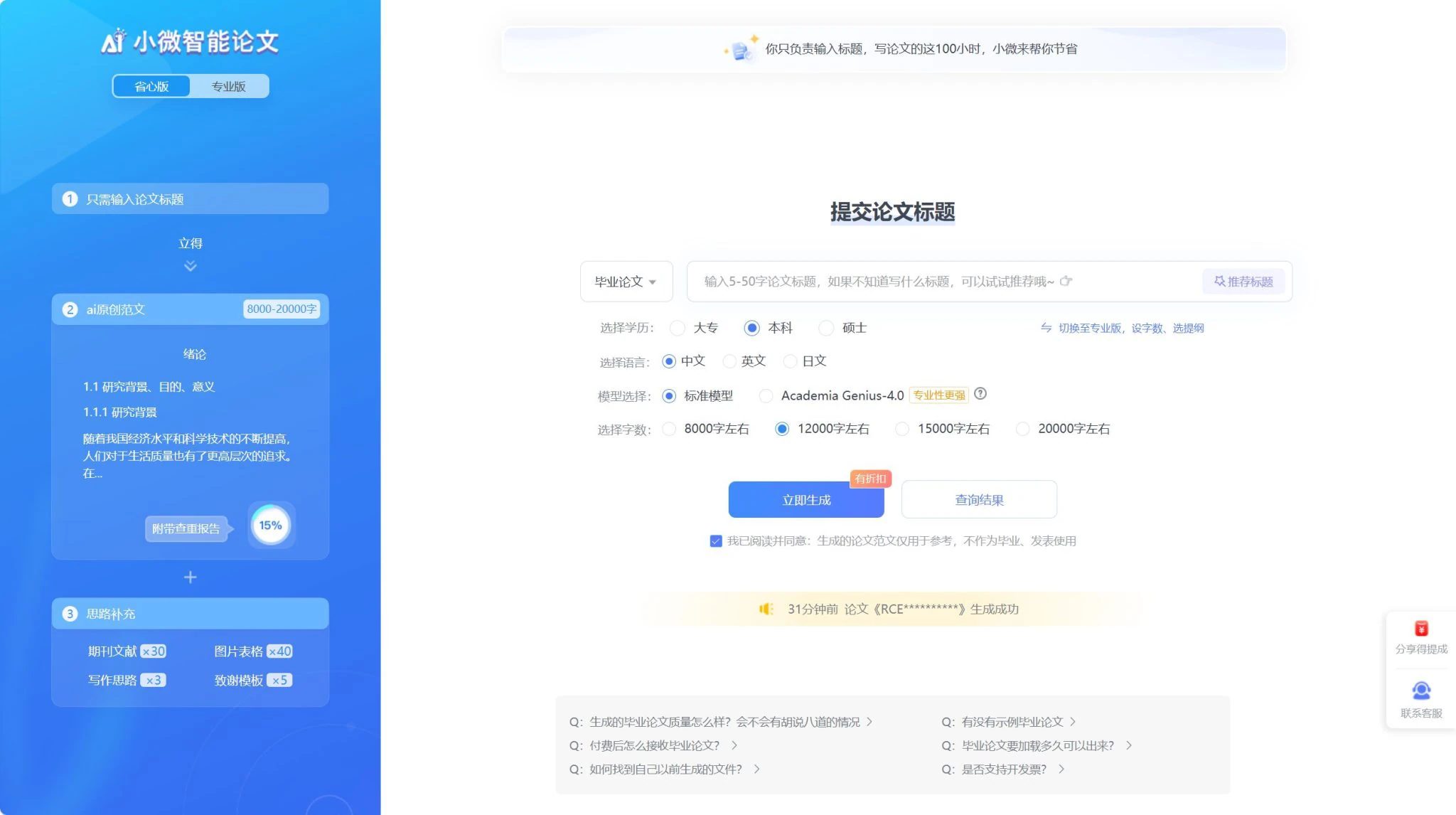Select the Academia Genius-4.0 model
The width and height of the screenshot is (1456, 815).
[x=766, y=396]
